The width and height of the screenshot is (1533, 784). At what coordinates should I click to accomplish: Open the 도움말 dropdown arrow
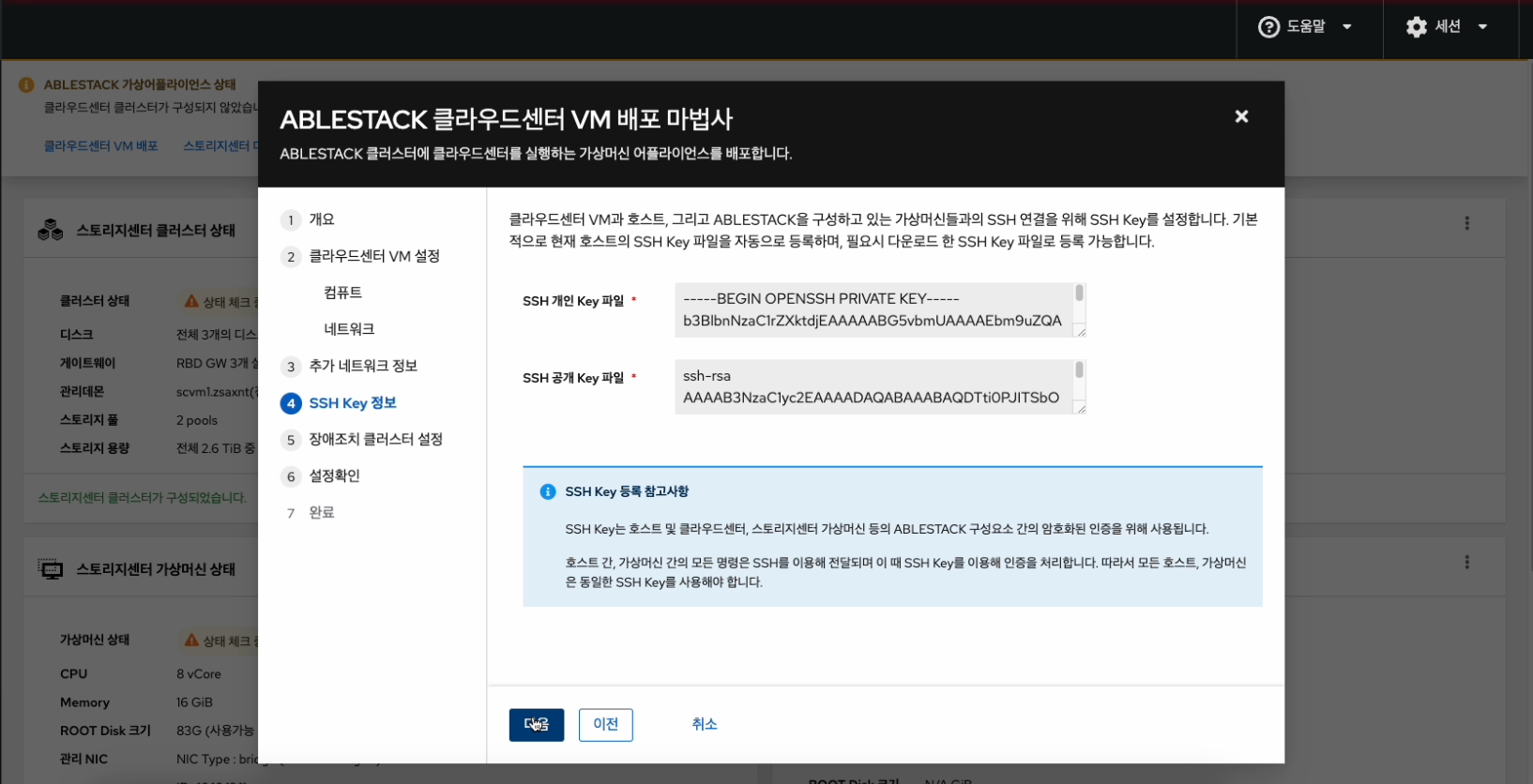[x=1347, y=27]
